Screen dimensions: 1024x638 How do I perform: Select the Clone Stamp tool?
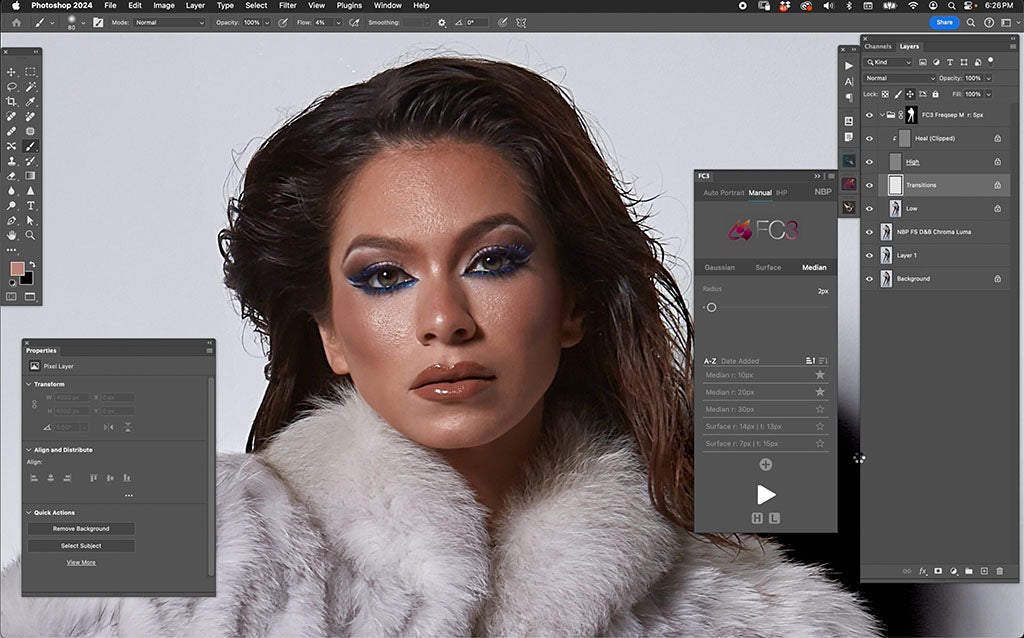tap(12, 162)
